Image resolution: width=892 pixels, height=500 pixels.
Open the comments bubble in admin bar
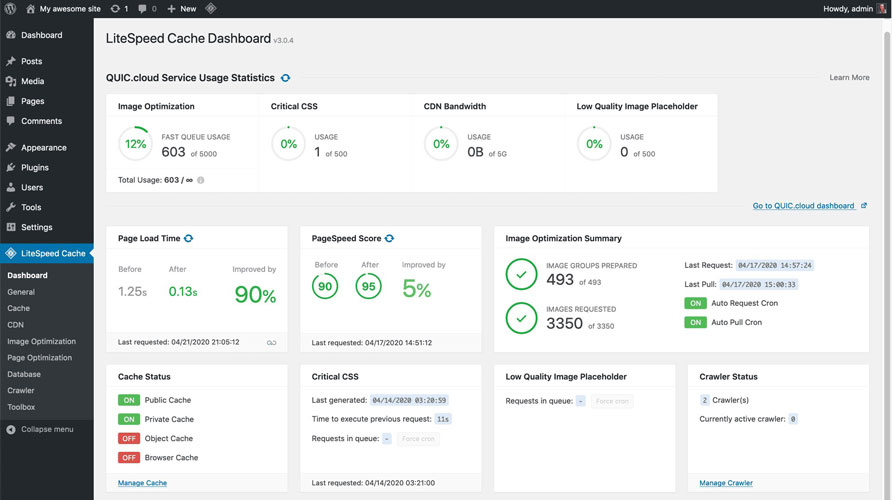tap(147, 9)
